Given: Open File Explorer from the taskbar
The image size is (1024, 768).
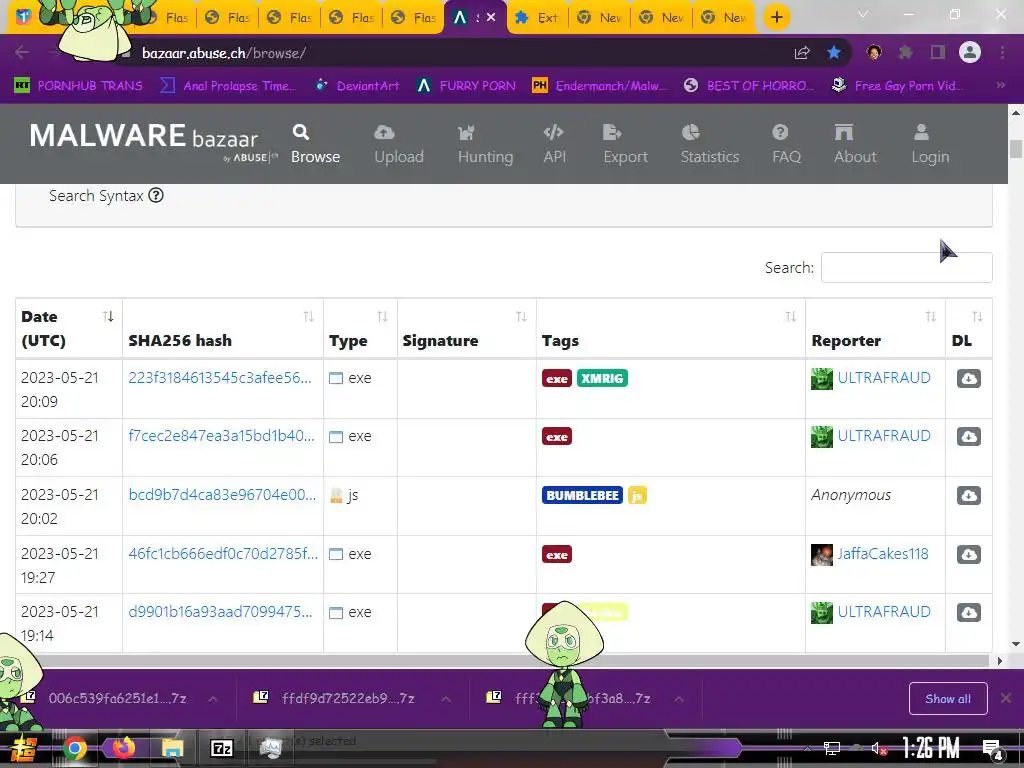Looking at the screenshot, I should click(x=172, y=748).
